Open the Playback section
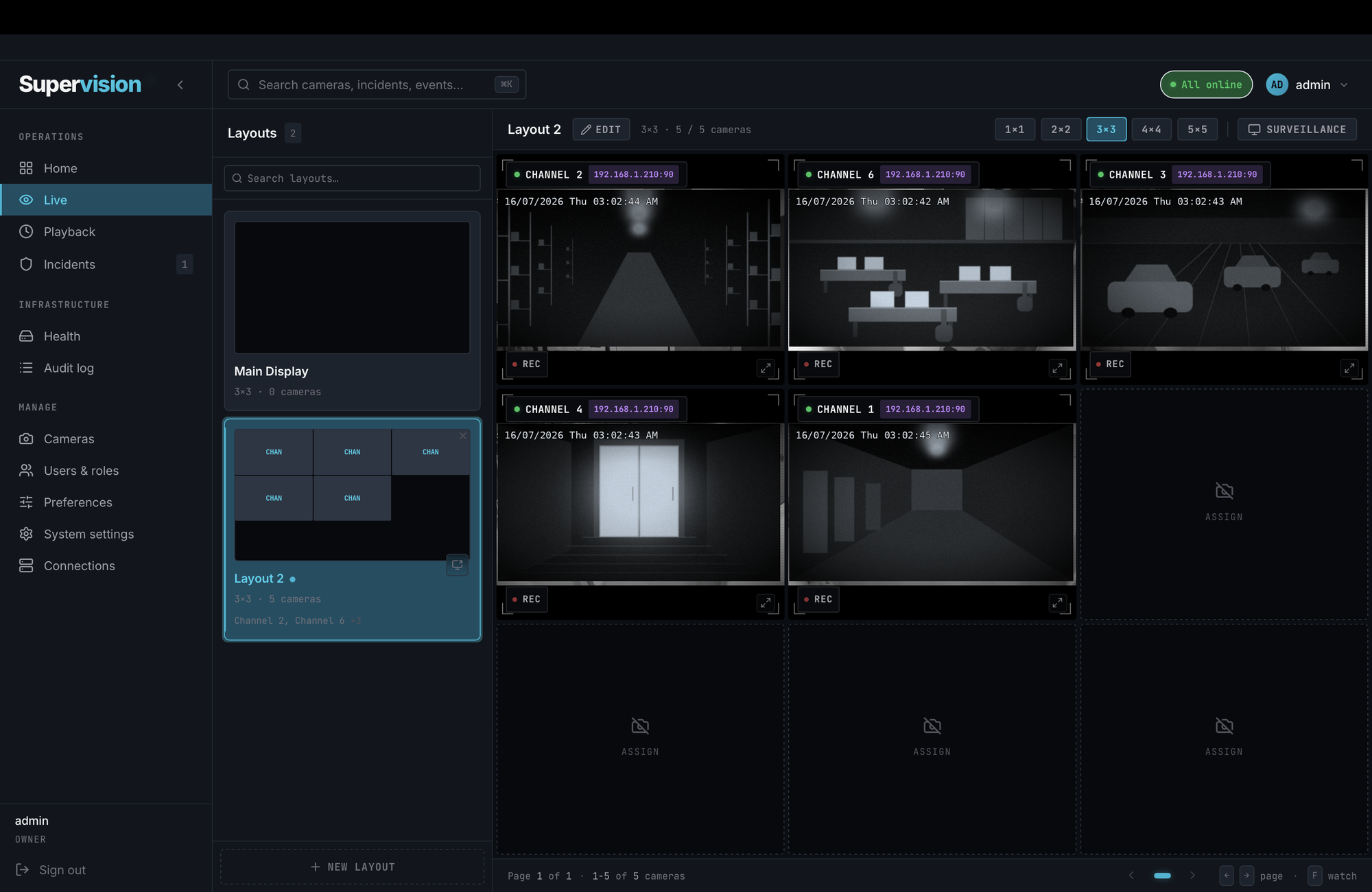 click(x=106, y=232)
